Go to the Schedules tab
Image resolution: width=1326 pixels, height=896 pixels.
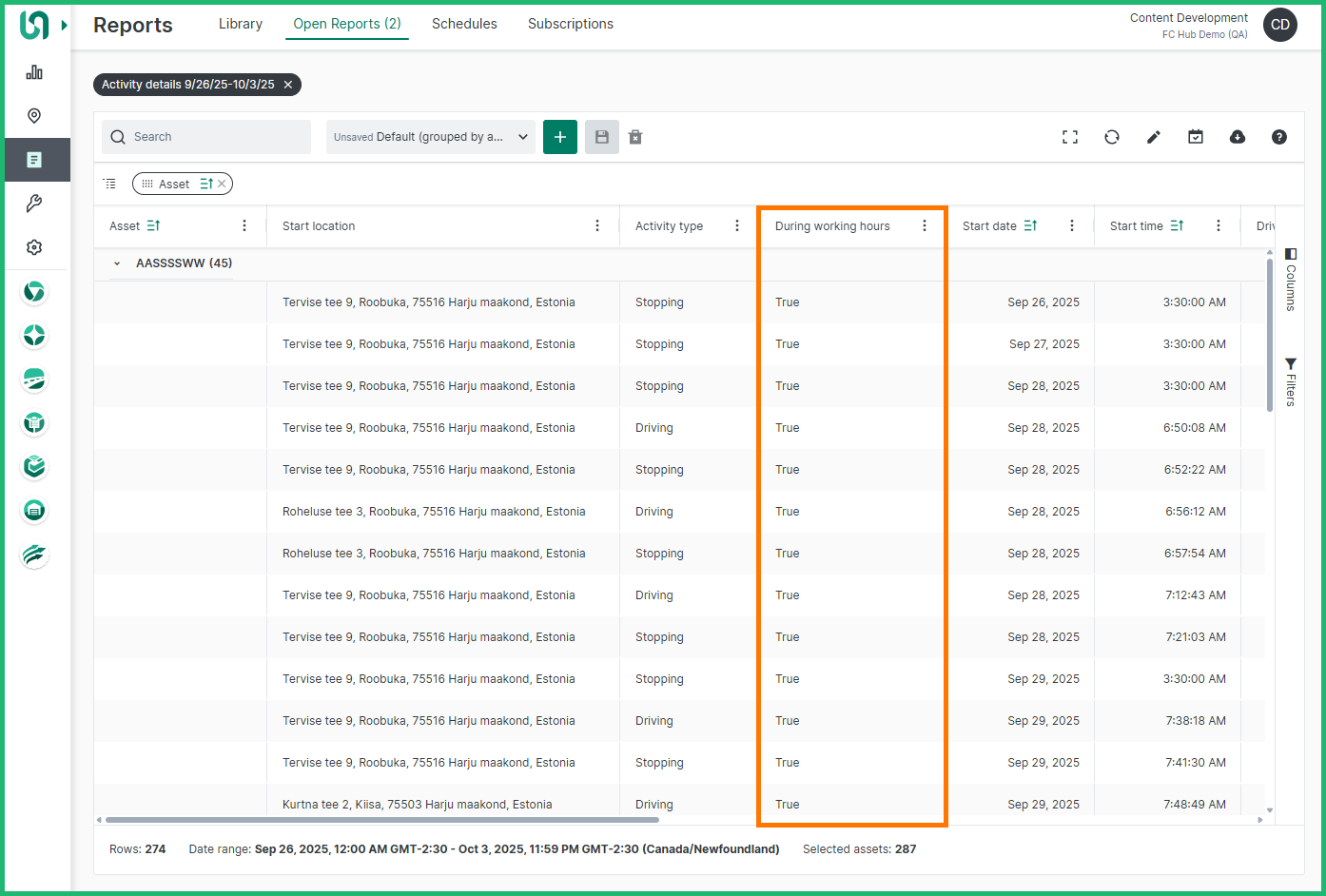click(x=464, y=24)
